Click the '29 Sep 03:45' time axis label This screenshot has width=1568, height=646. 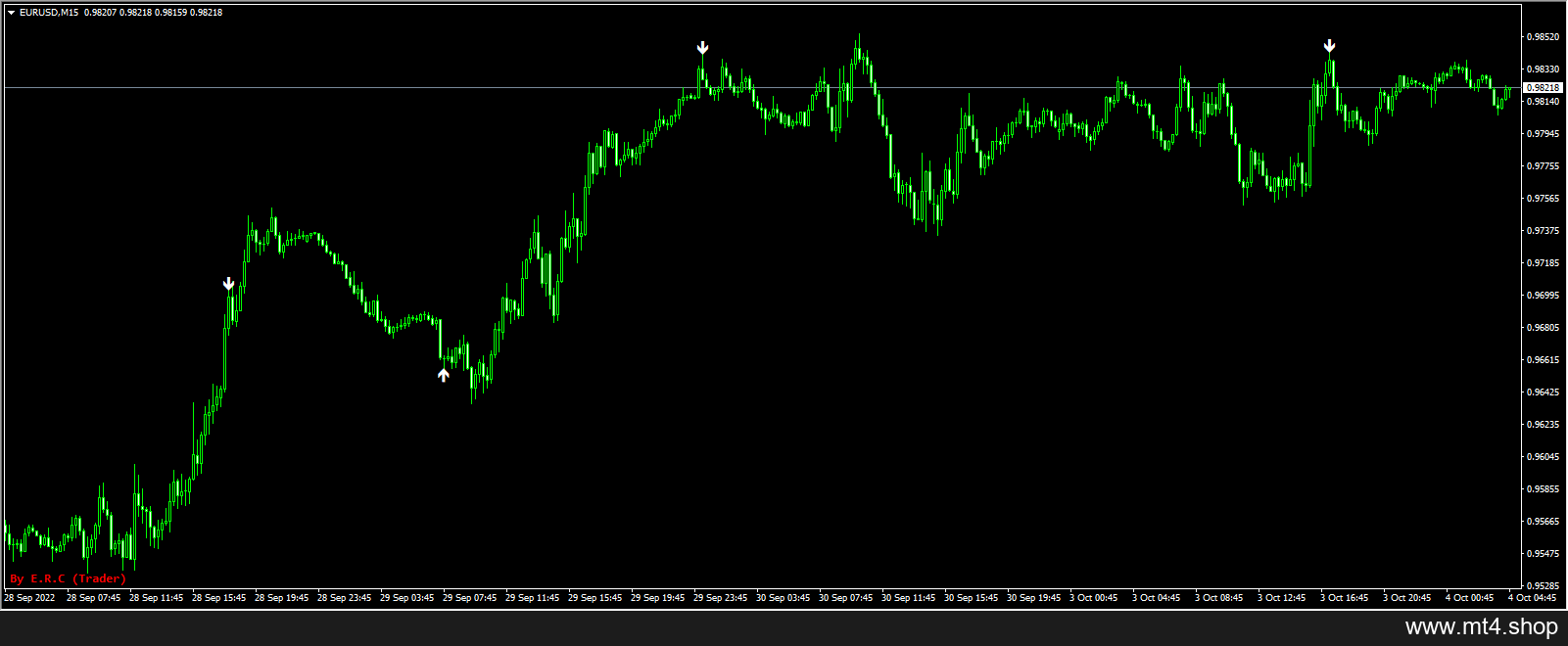click(406, 598)
